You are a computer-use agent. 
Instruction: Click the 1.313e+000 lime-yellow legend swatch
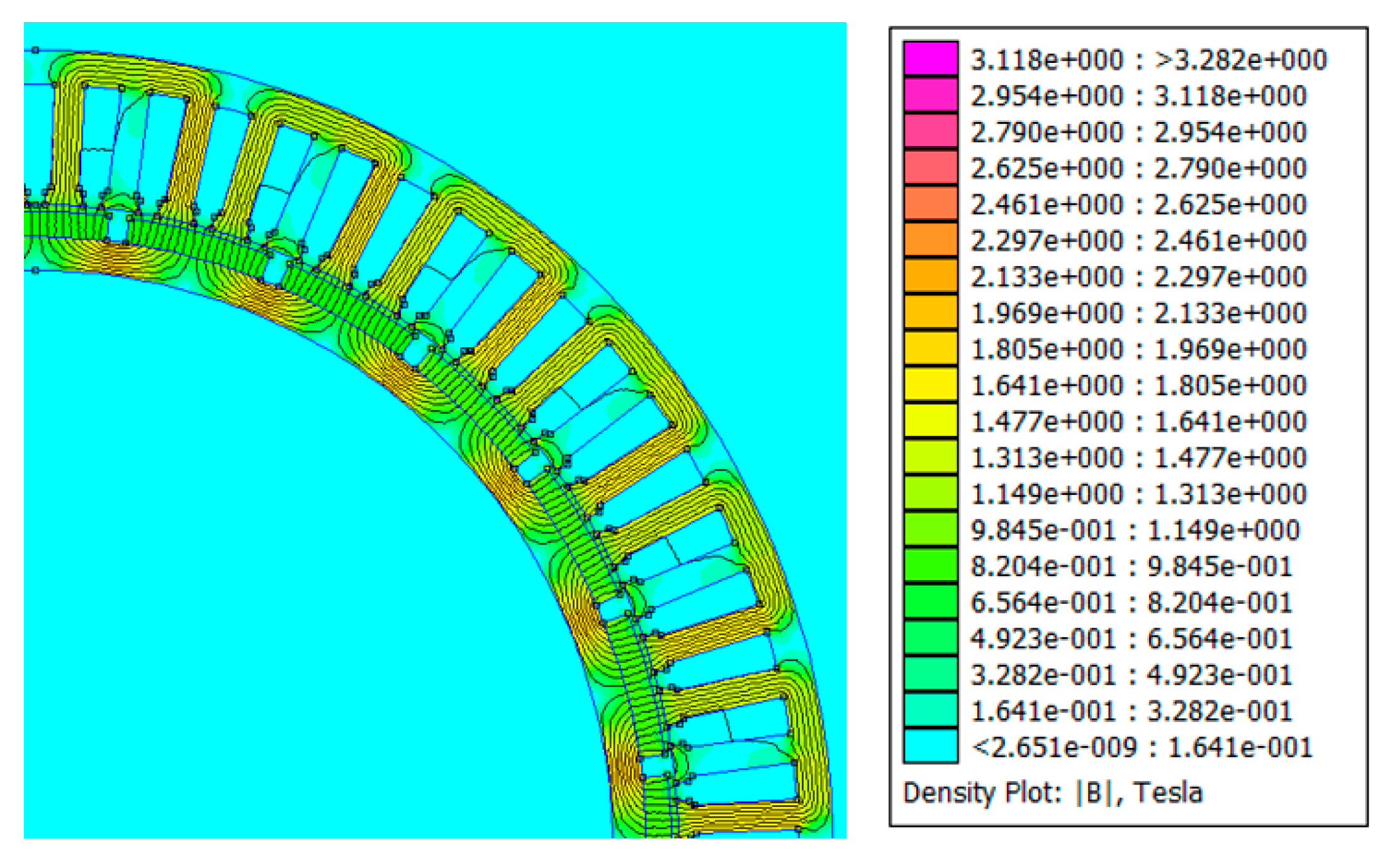[930, 457]
